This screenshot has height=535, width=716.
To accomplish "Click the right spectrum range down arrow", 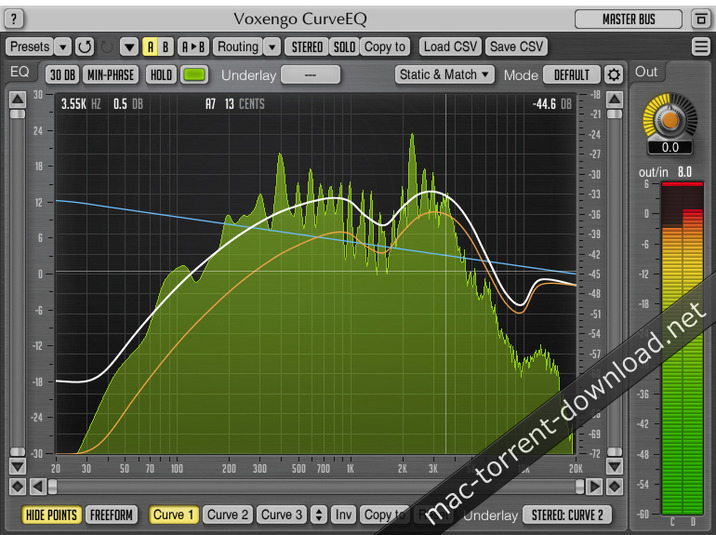I will click(x=614, y=466).
